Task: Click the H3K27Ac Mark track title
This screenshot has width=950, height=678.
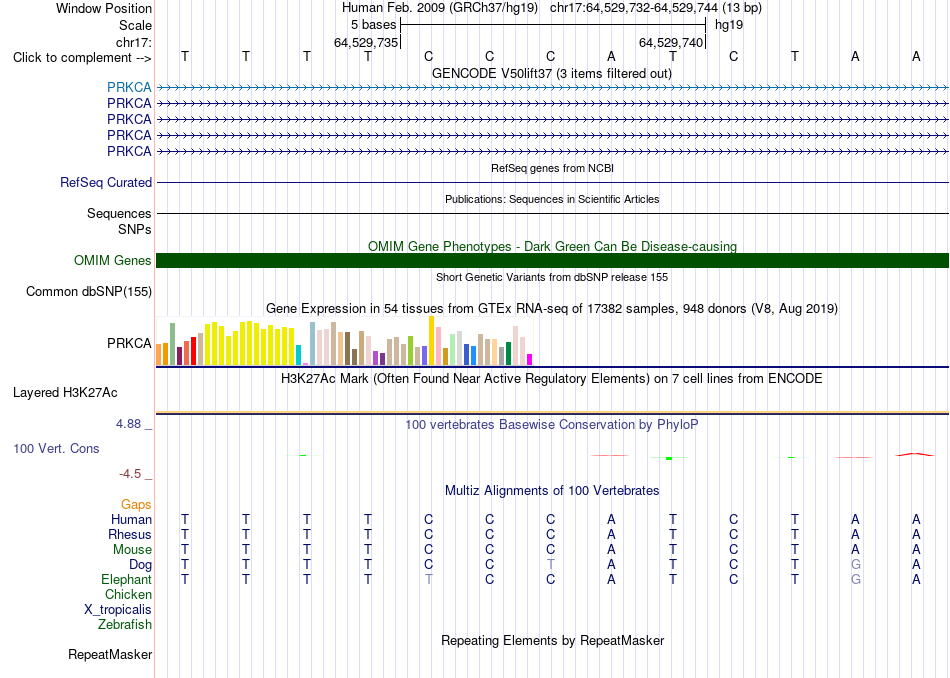Action: [x=552, y=379]
